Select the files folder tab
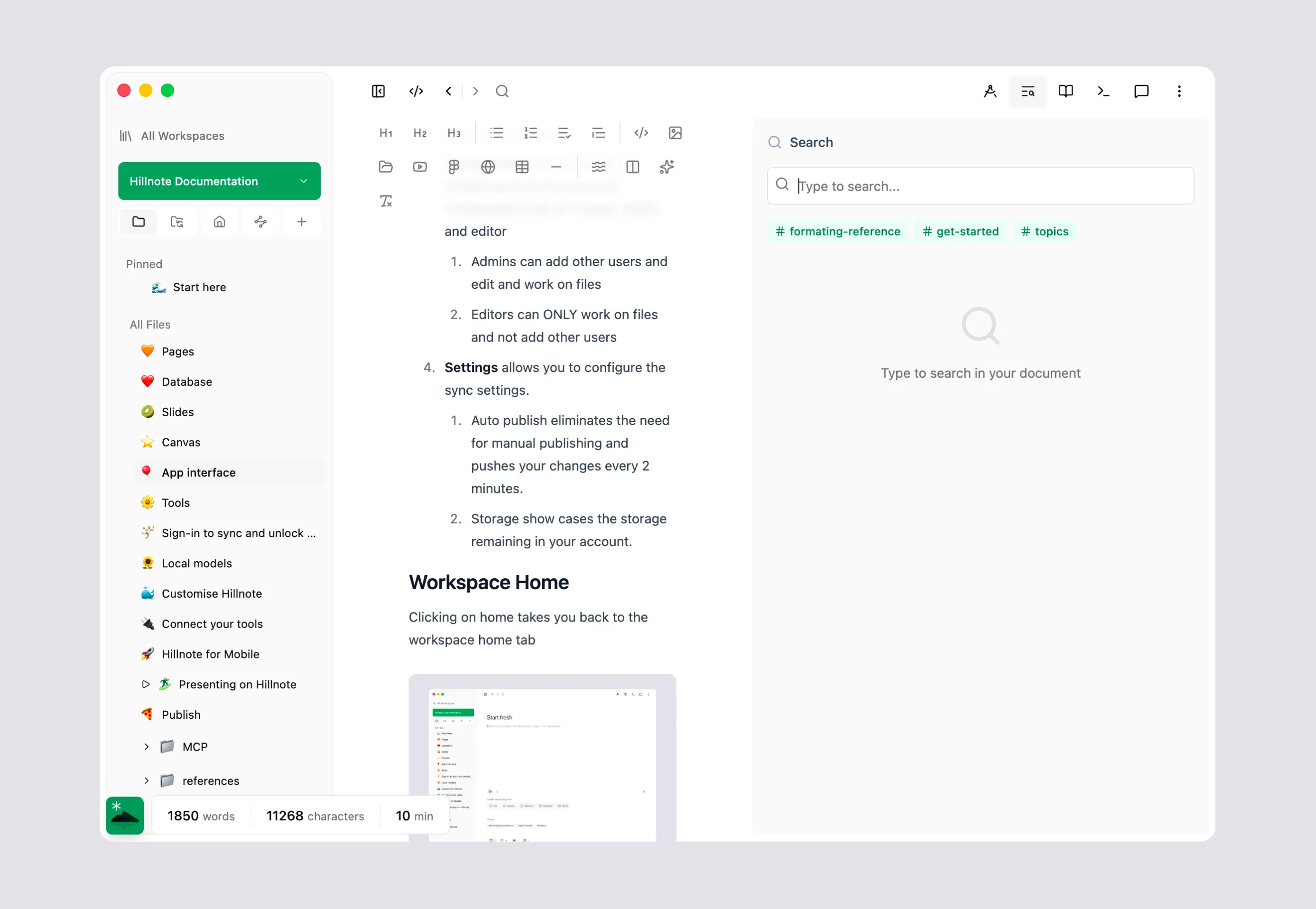Image resolution: width=1316 pixels, height=909 pixels. [139, 222]
